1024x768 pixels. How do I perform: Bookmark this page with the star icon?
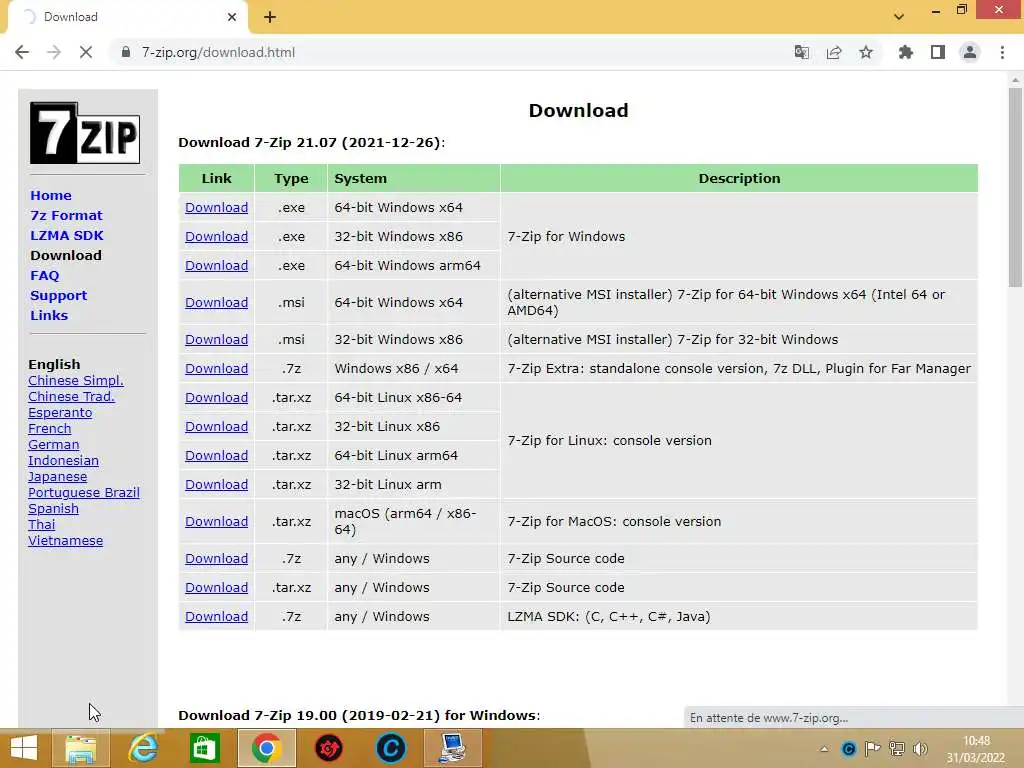click(x=866, y=52)
